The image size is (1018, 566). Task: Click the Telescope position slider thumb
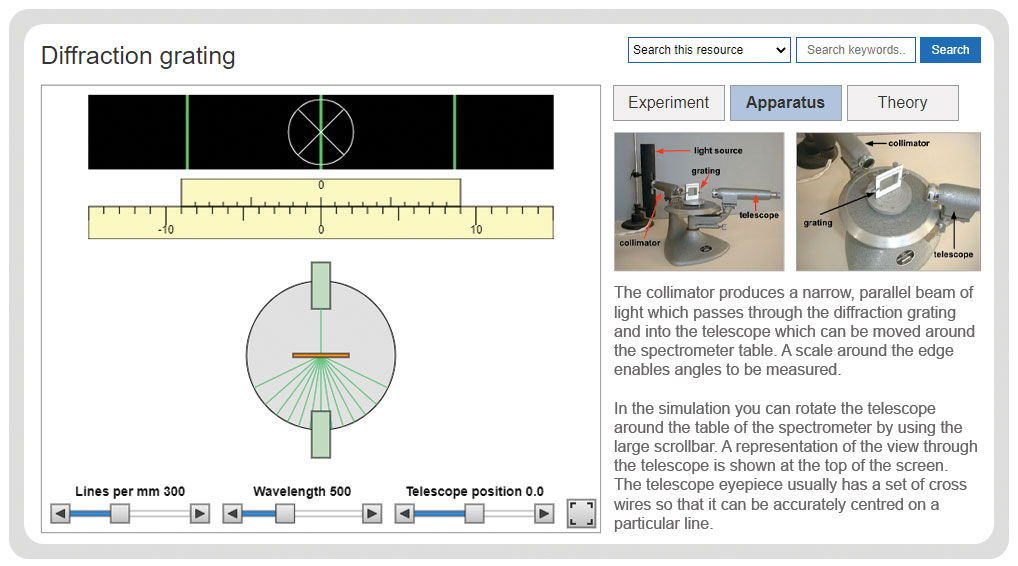[475, 514]
